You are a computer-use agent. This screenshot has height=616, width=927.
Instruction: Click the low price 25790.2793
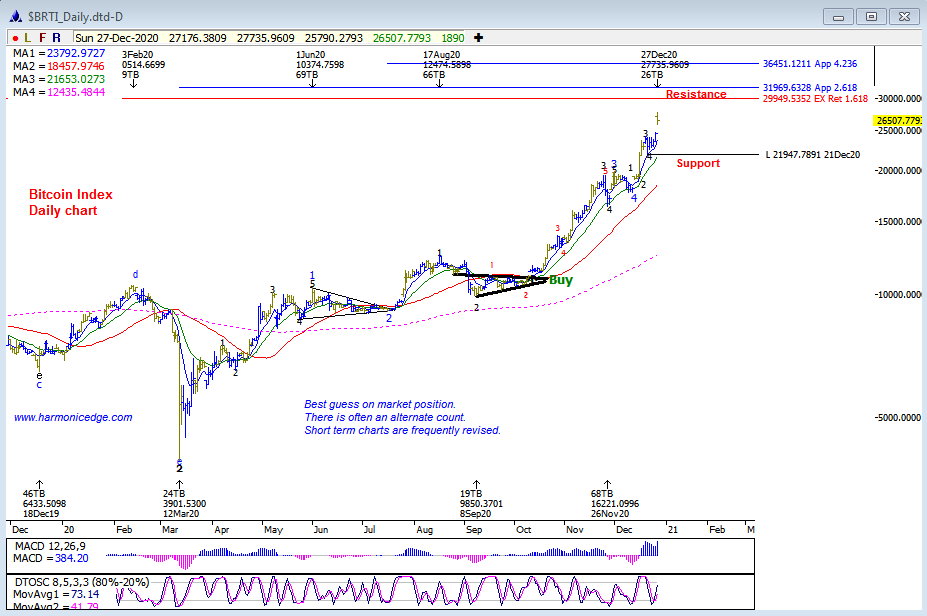click(x=333, y=38)
